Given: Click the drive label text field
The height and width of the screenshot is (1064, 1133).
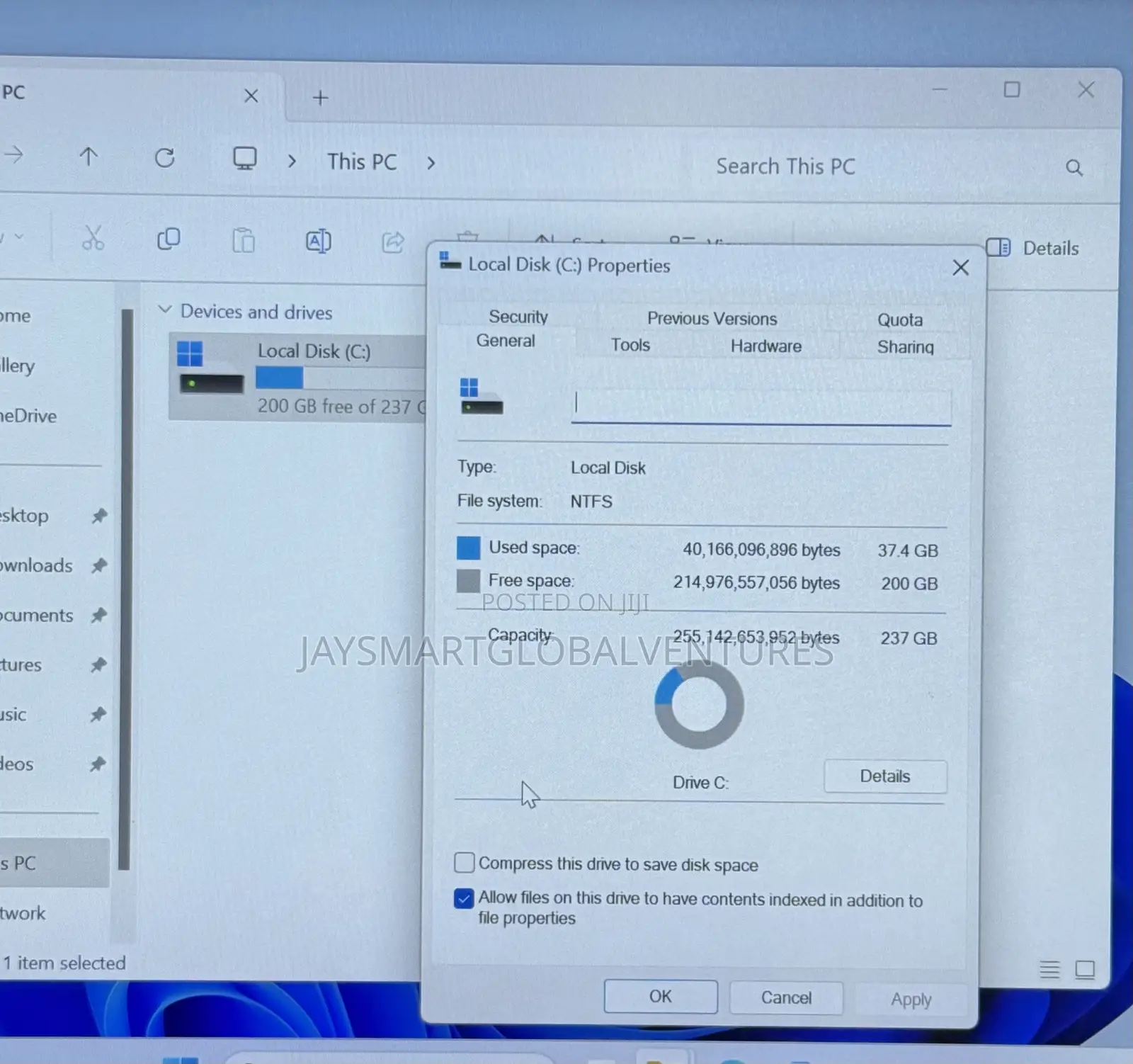Looking at the screenshot, I should [761, 406].
